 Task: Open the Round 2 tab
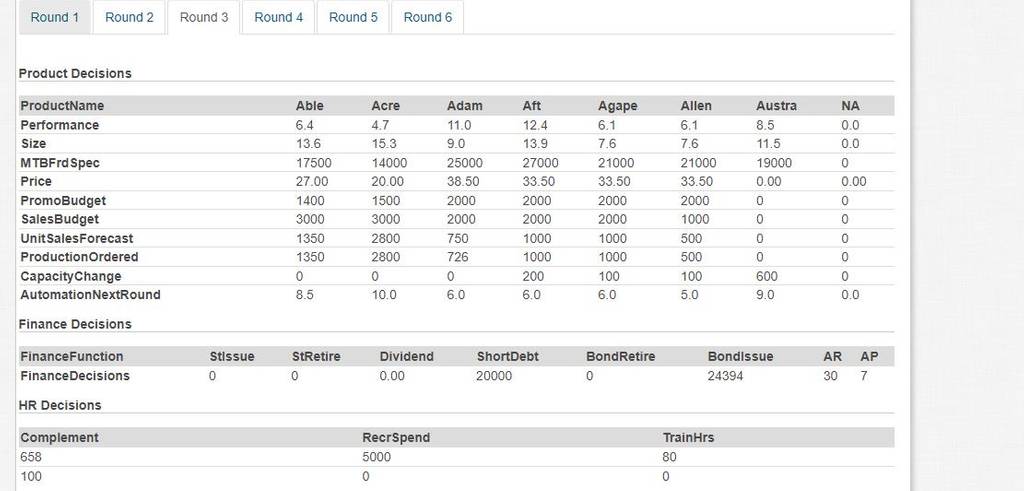129,17
